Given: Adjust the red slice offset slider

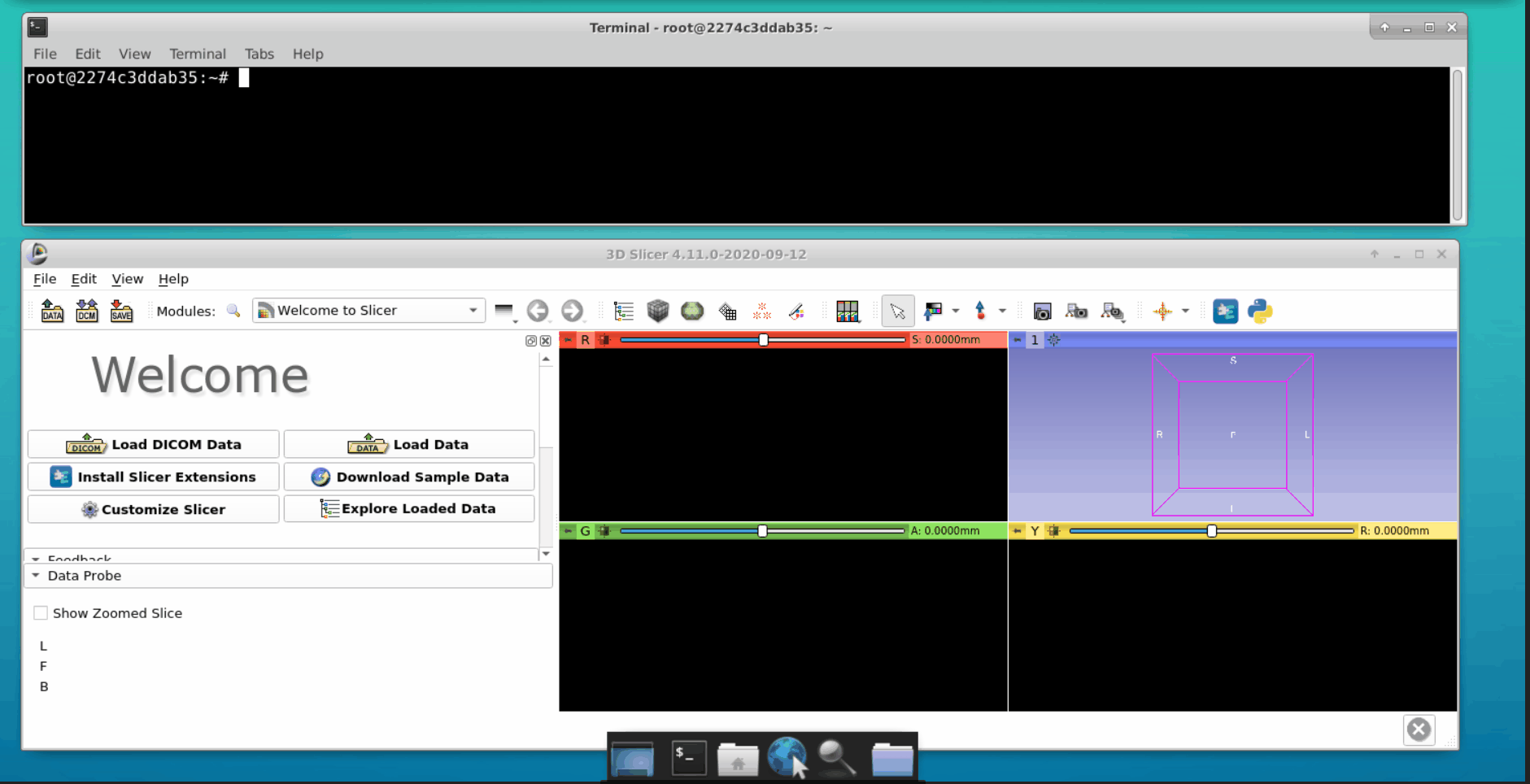Looking at the screenshot, I should [763, 340].
